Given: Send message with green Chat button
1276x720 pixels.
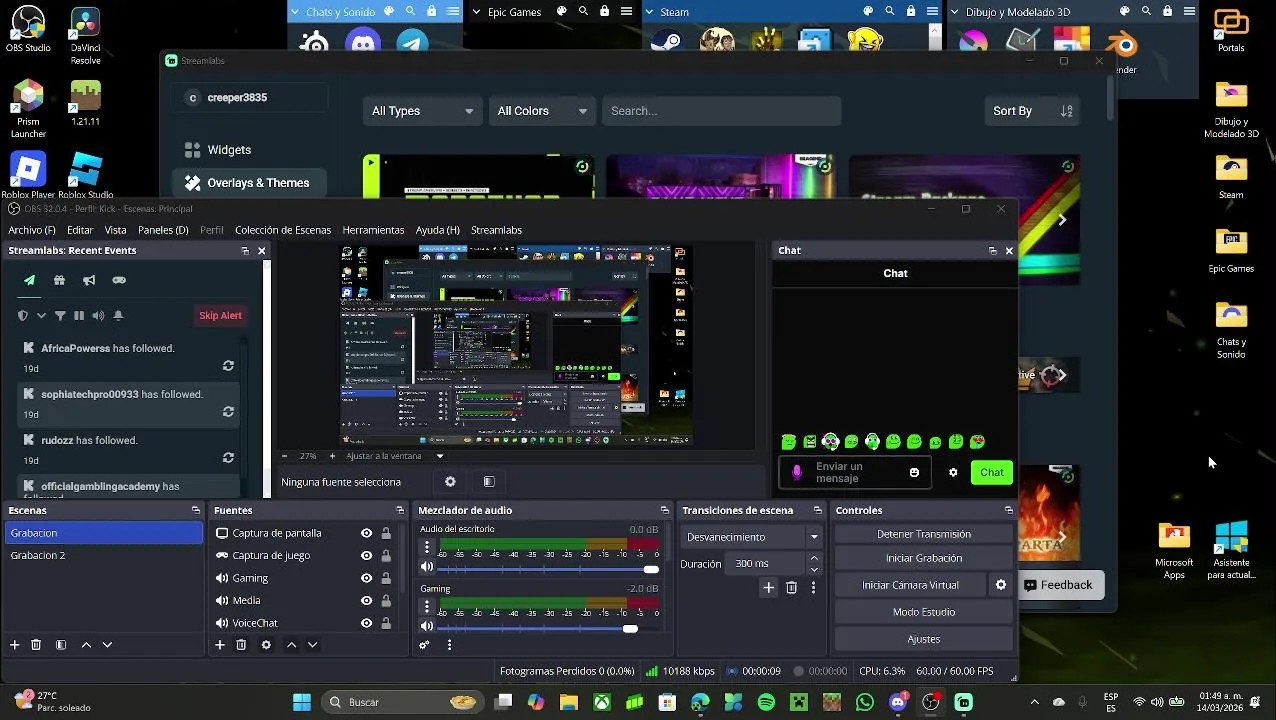Looking at the screenshot, I should coord(992,473).
